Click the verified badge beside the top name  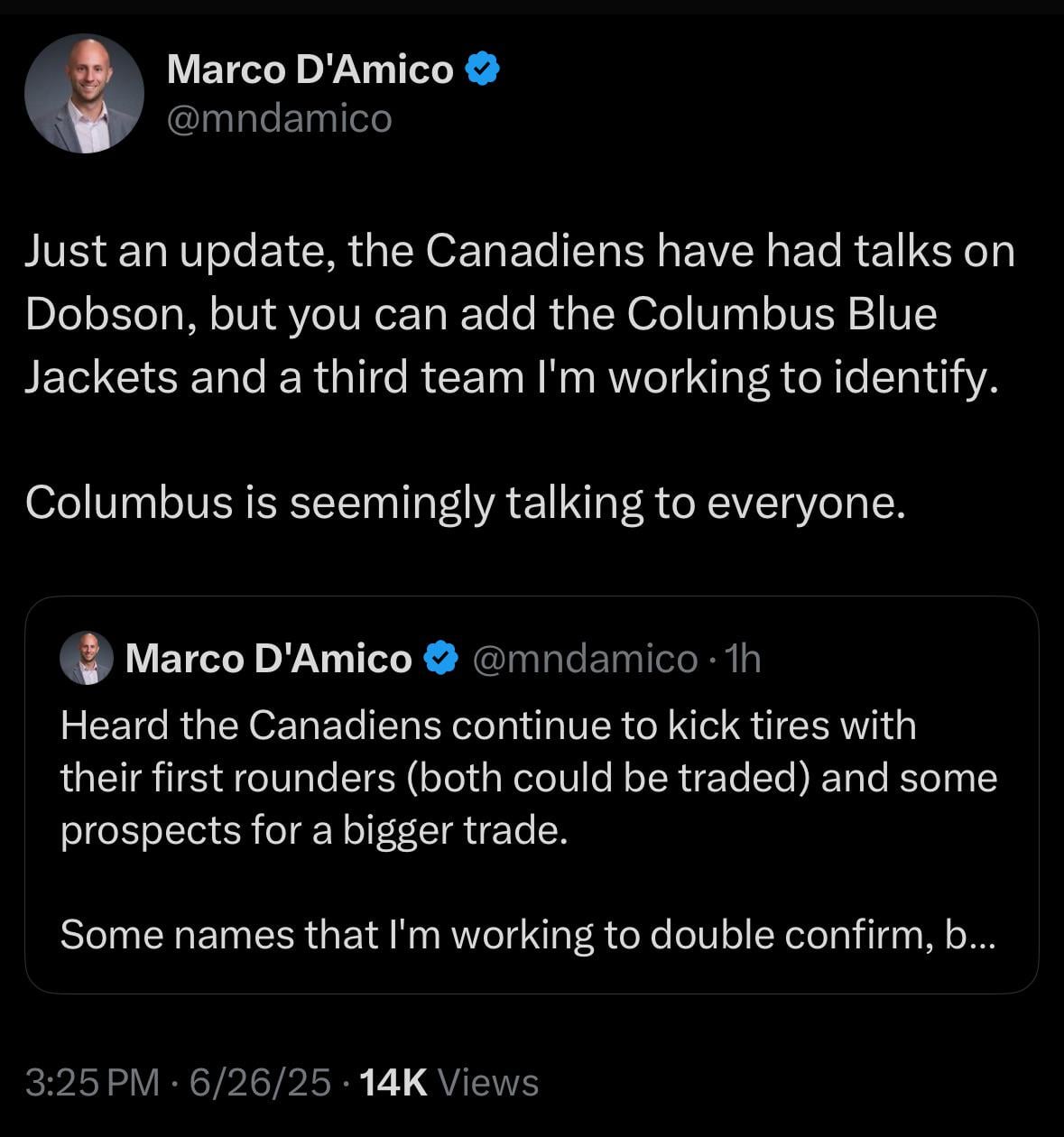tap(482, 69)
